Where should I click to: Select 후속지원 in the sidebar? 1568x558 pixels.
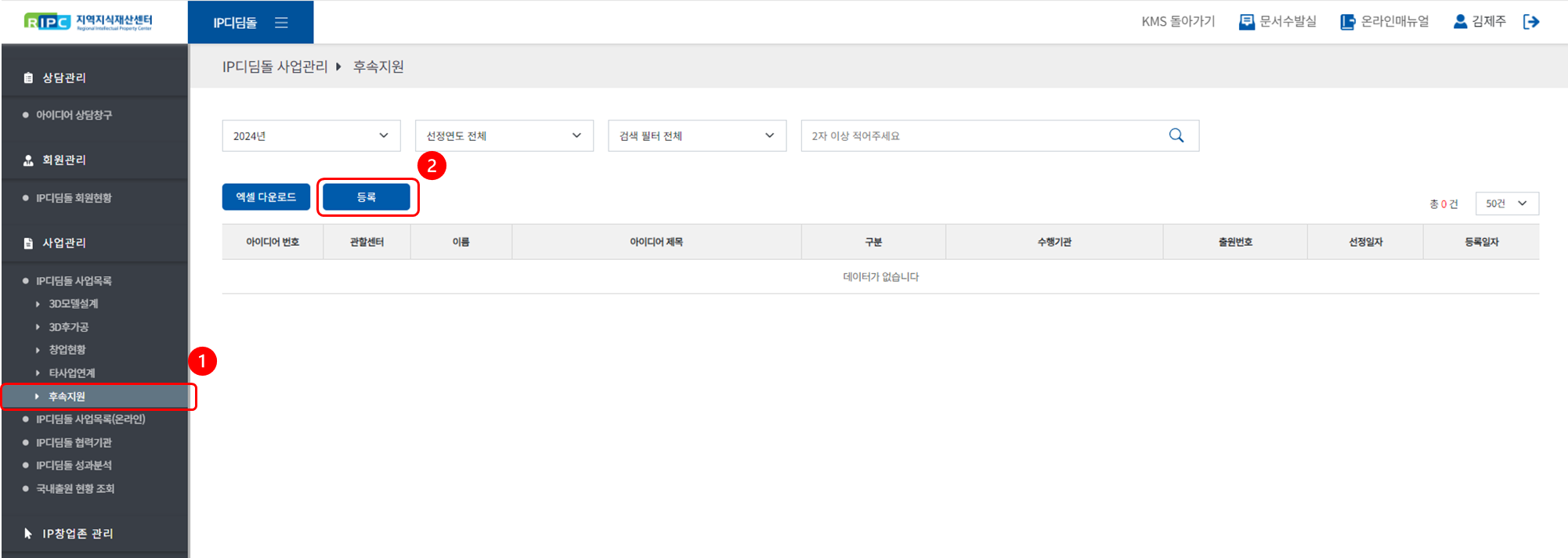click(67, 397)
